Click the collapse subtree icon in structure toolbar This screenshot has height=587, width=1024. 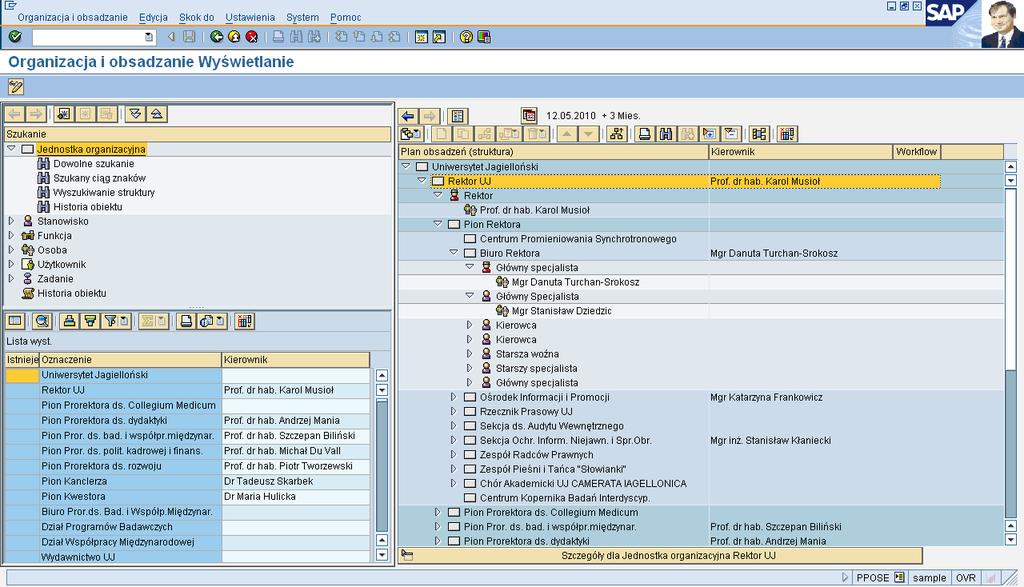pos(731,134)
